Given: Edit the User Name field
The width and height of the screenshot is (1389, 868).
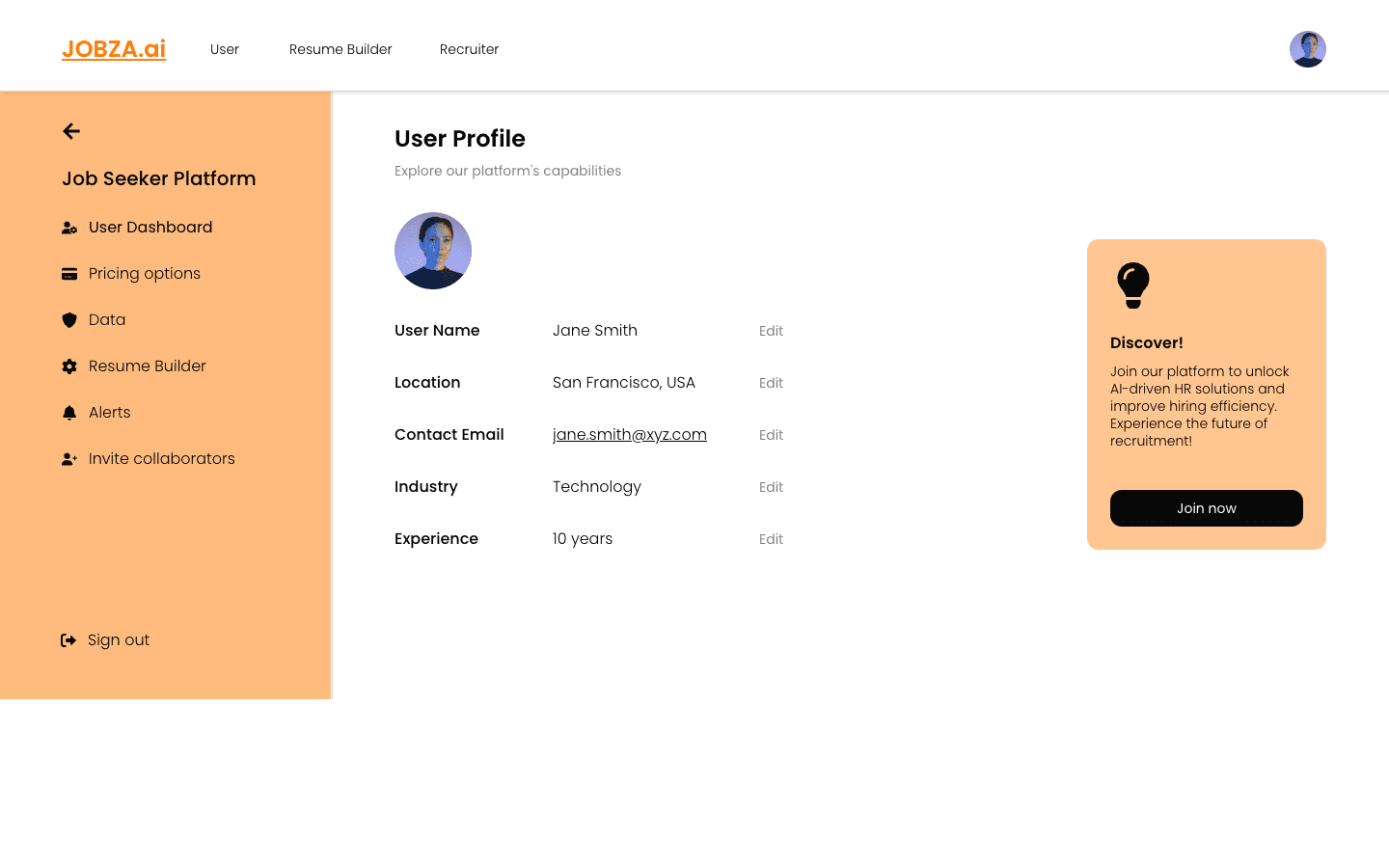Looking at the screenshot, I should [x=771, y=331].
